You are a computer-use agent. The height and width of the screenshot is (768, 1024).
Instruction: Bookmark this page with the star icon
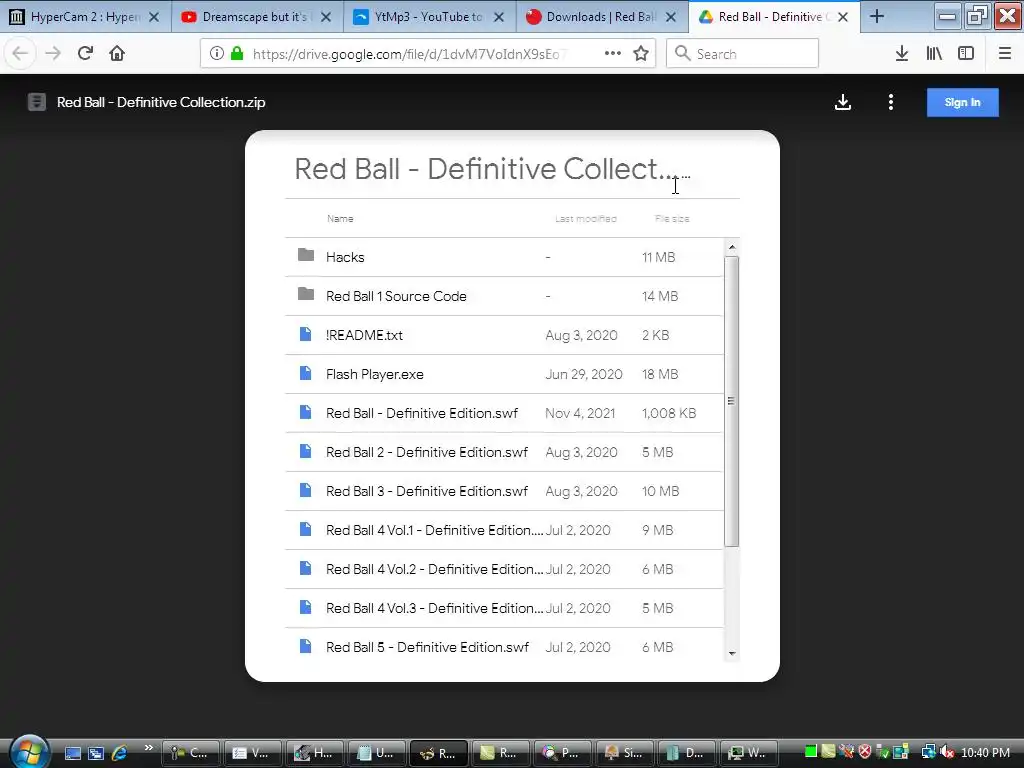(641, 54)
